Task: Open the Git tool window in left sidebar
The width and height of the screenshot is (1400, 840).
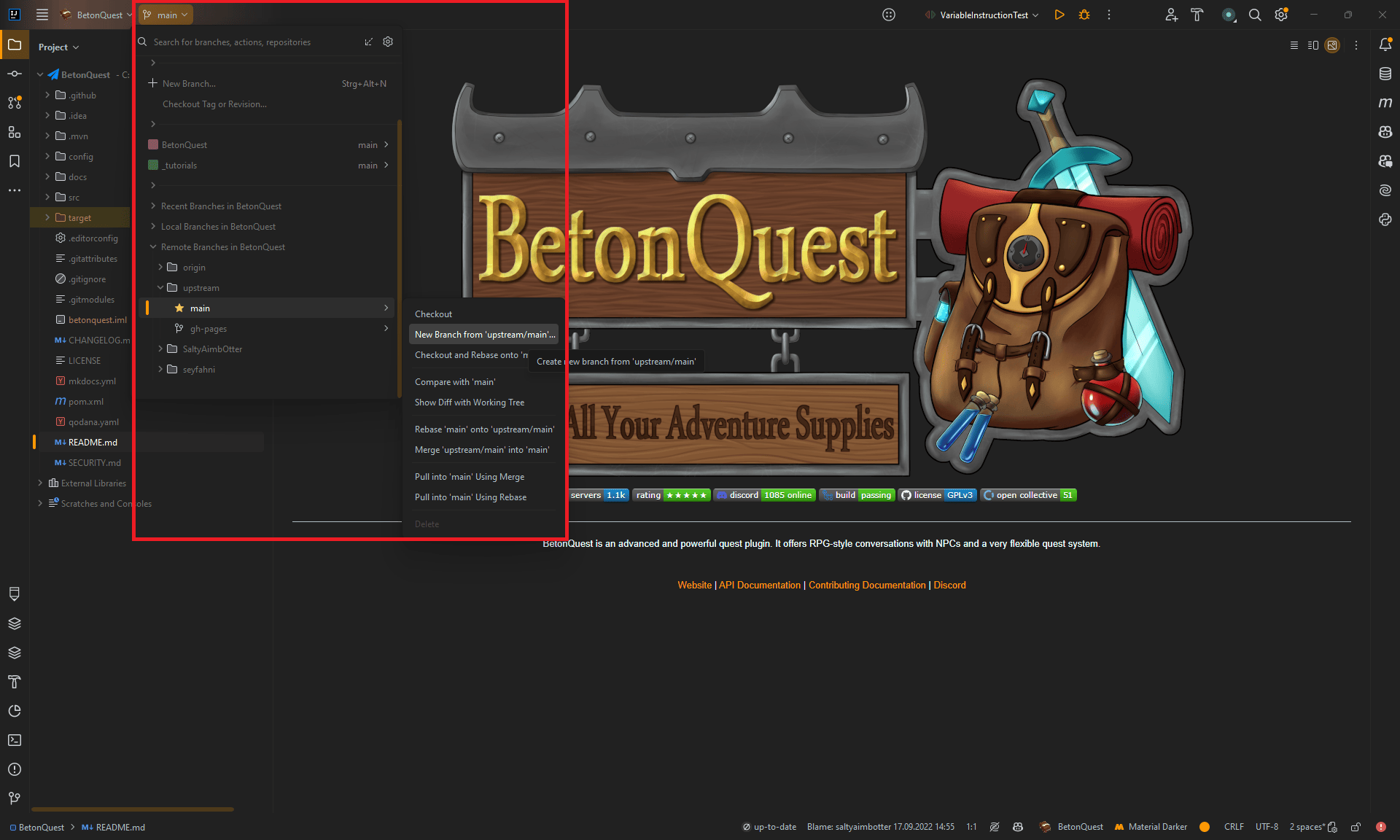Action: coord(15,798)
